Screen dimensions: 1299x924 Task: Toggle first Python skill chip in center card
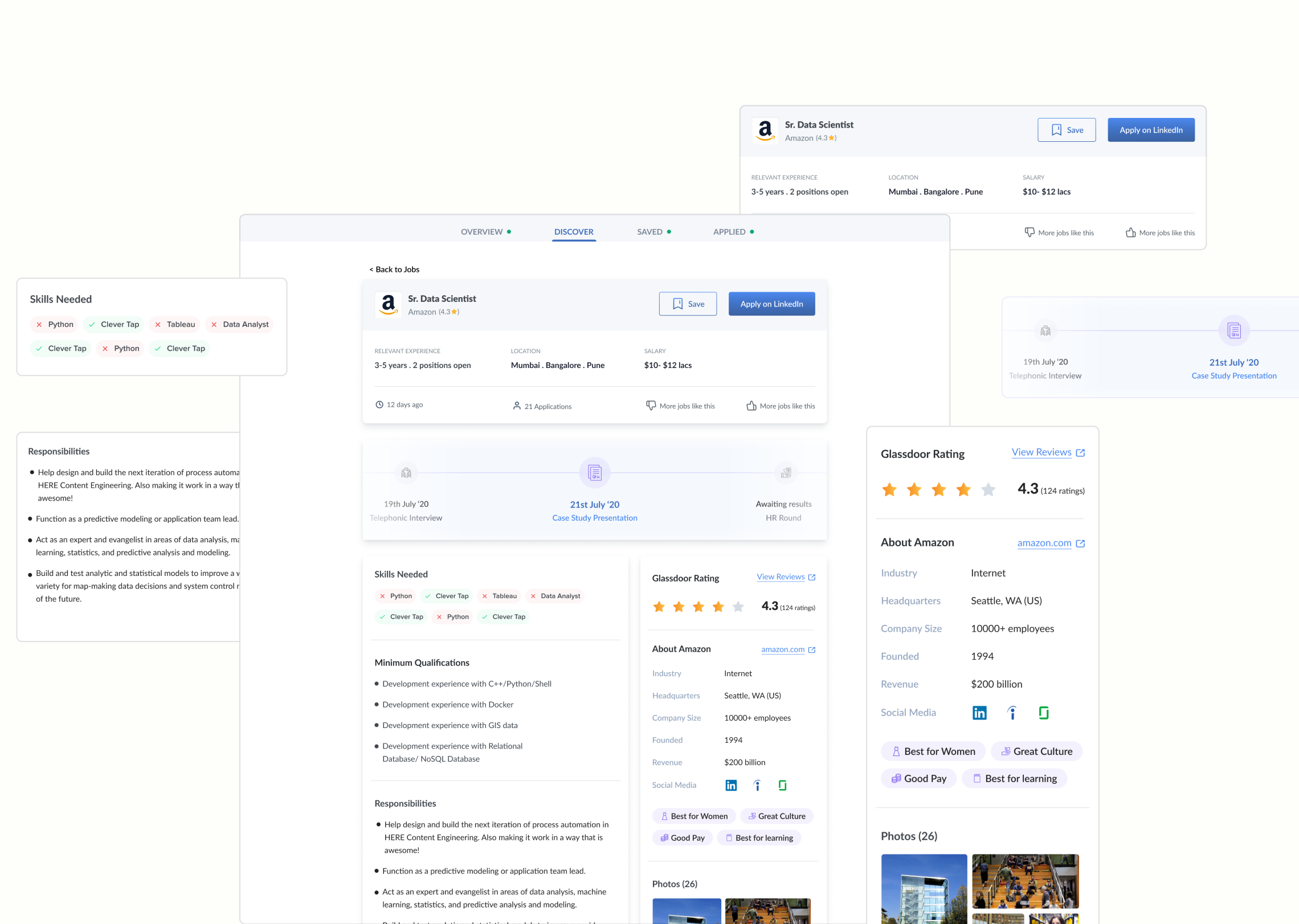pyautogui.click(x=395, y=596)
